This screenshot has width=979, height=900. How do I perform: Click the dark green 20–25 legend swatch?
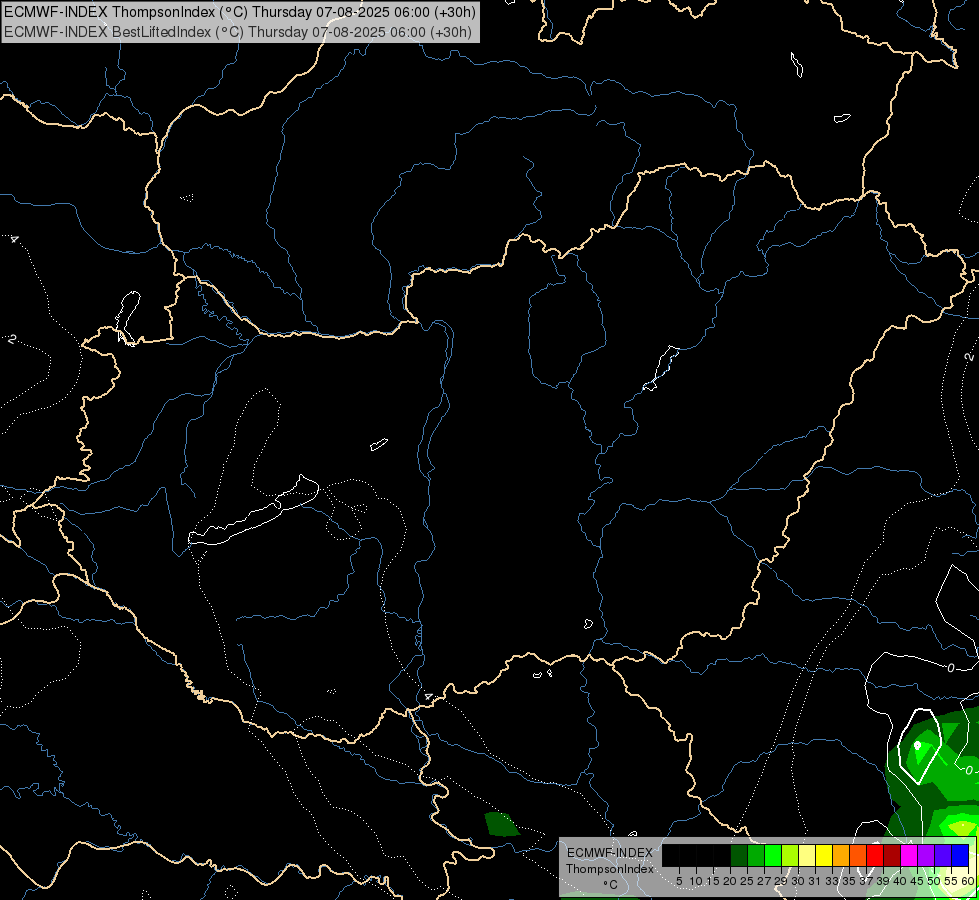739,855
